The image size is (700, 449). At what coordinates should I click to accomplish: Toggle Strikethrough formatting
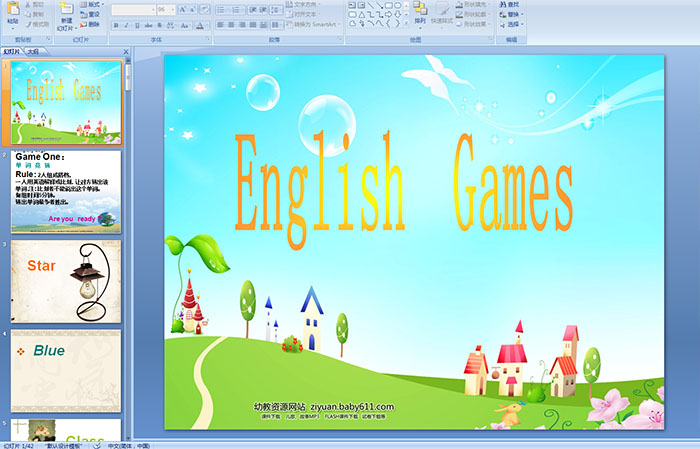click(148, 25)
